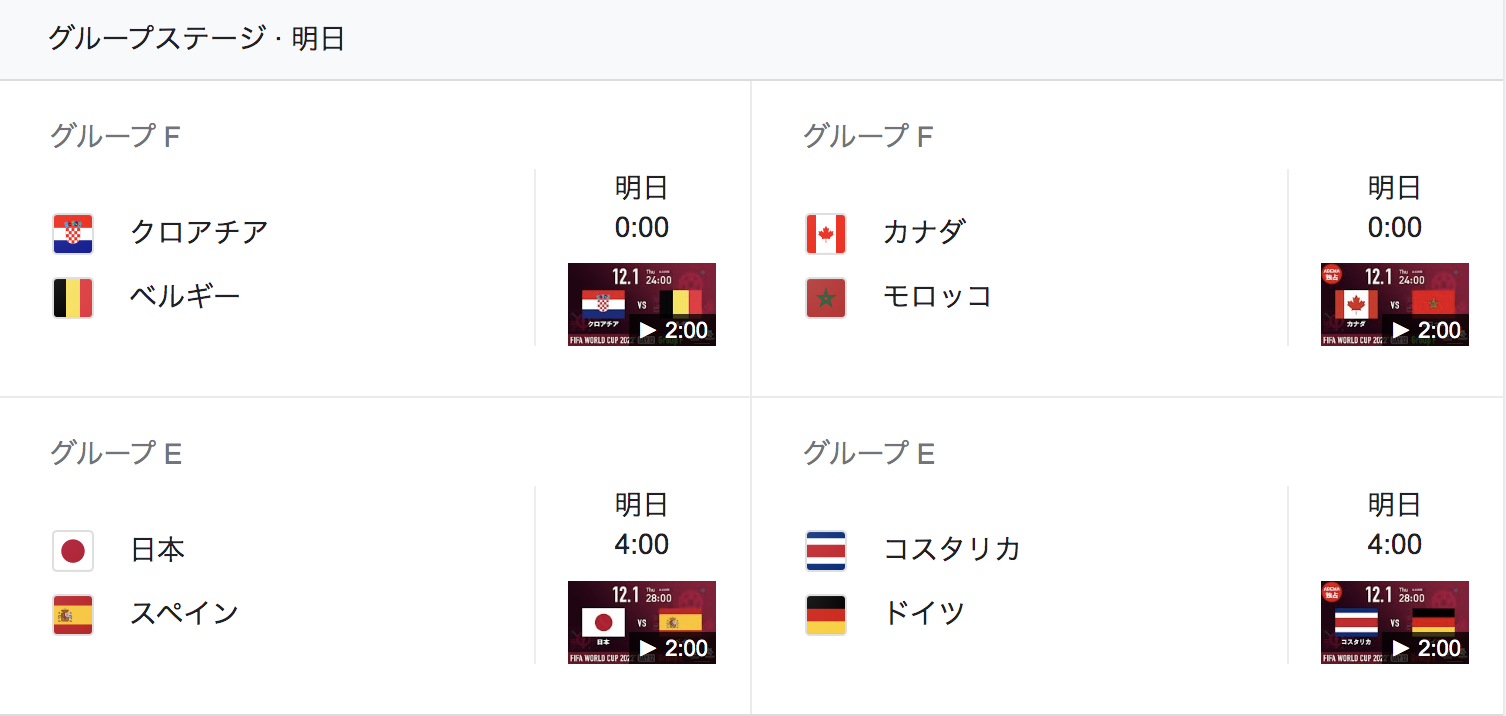
Task: Play the Japan vs Spain preview video
Action: (642, 622)
